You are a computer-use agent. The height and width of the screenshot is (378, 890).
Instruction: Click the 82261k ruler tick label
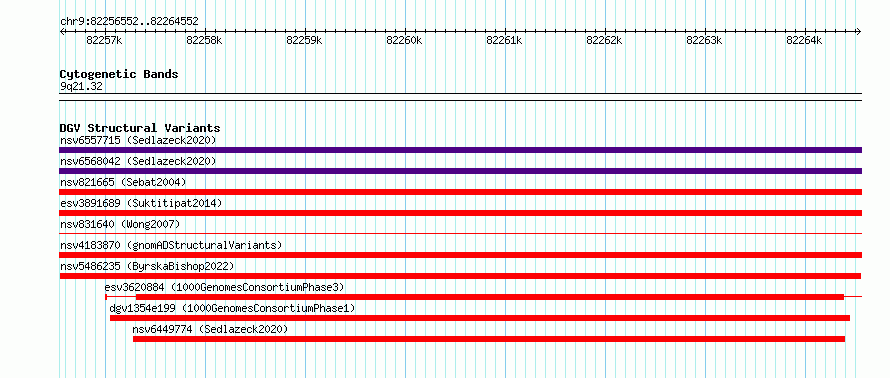click(x=504, y=41)
